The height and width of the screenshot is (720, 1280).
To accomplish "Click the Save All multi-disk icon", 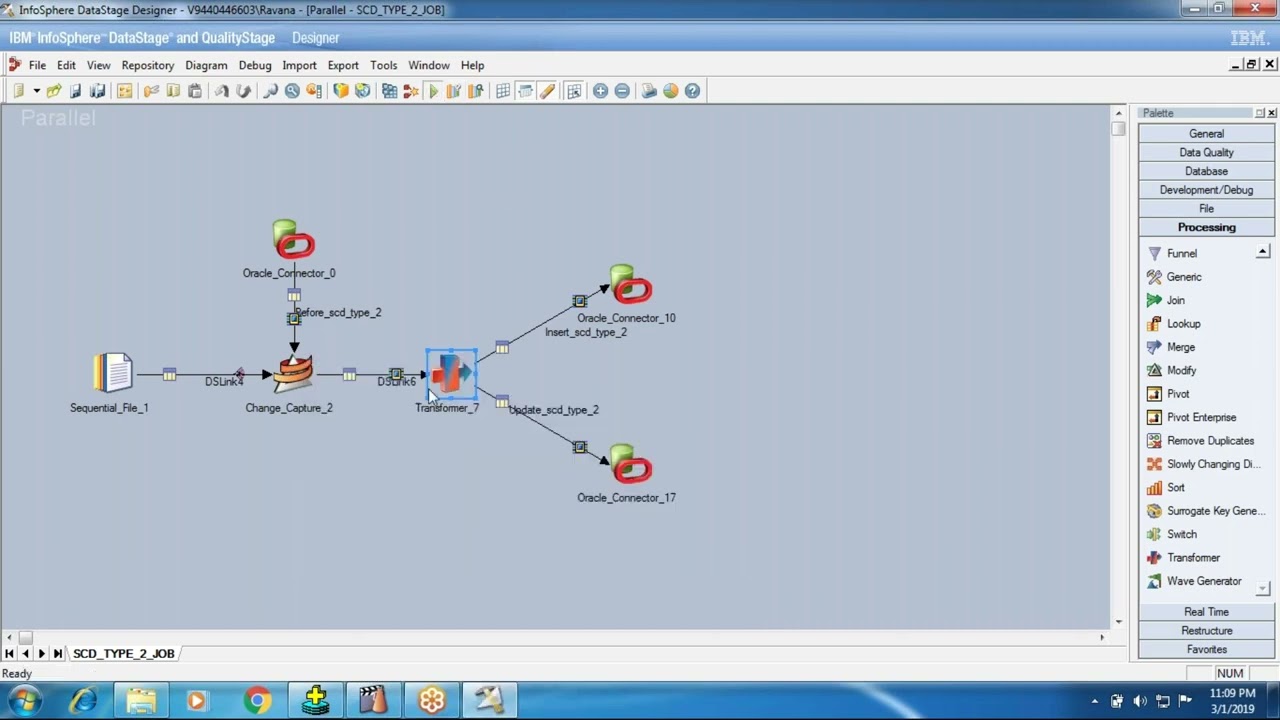I will [98, 91].
